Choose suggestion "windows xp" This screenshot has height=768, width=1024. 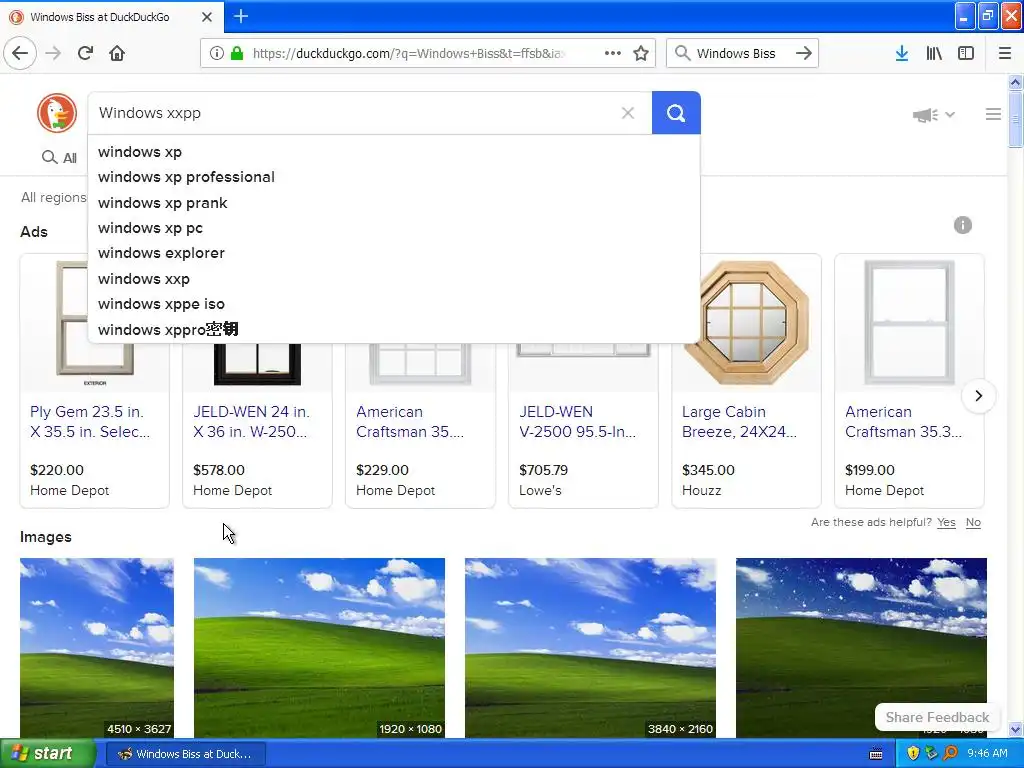[x=394, y=152]
